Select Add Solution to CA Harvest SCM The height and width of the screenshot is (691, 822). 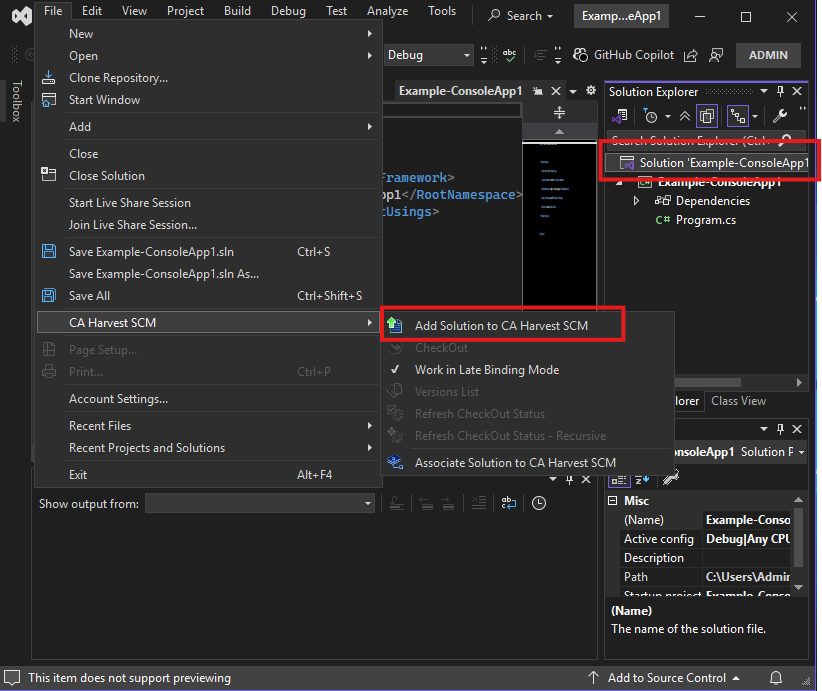(x=501, y=326)
